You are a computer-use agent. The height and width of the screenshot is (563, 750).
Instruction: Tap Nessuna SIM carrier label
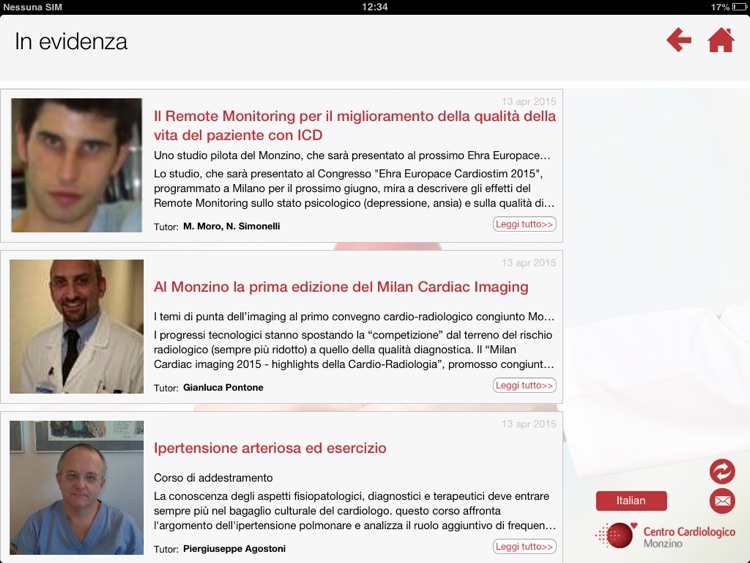click(33, 7)
